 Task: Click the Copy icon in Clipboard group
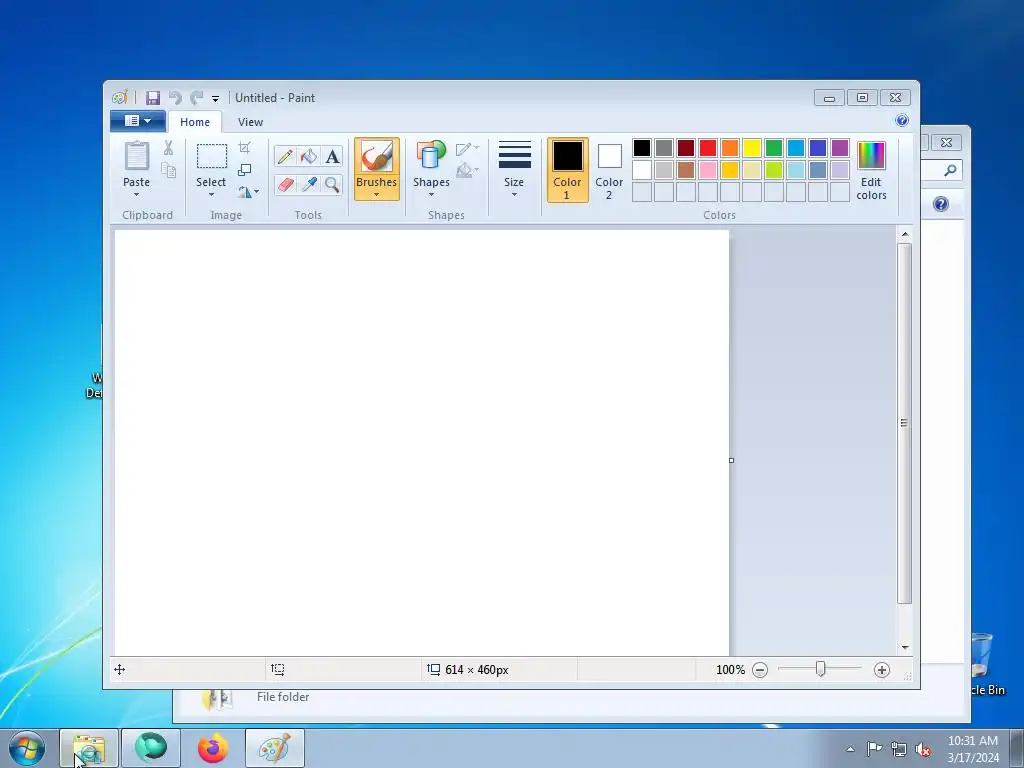pyautogui.click(x=168, y=170)
